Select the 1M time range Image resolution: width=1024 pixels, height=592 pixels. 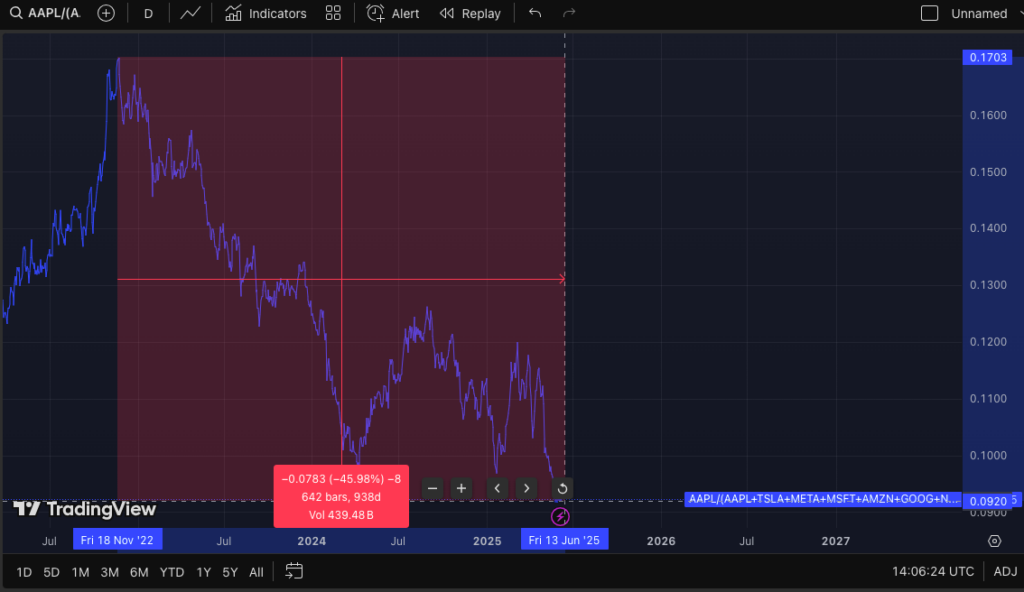tap(80, 572)
